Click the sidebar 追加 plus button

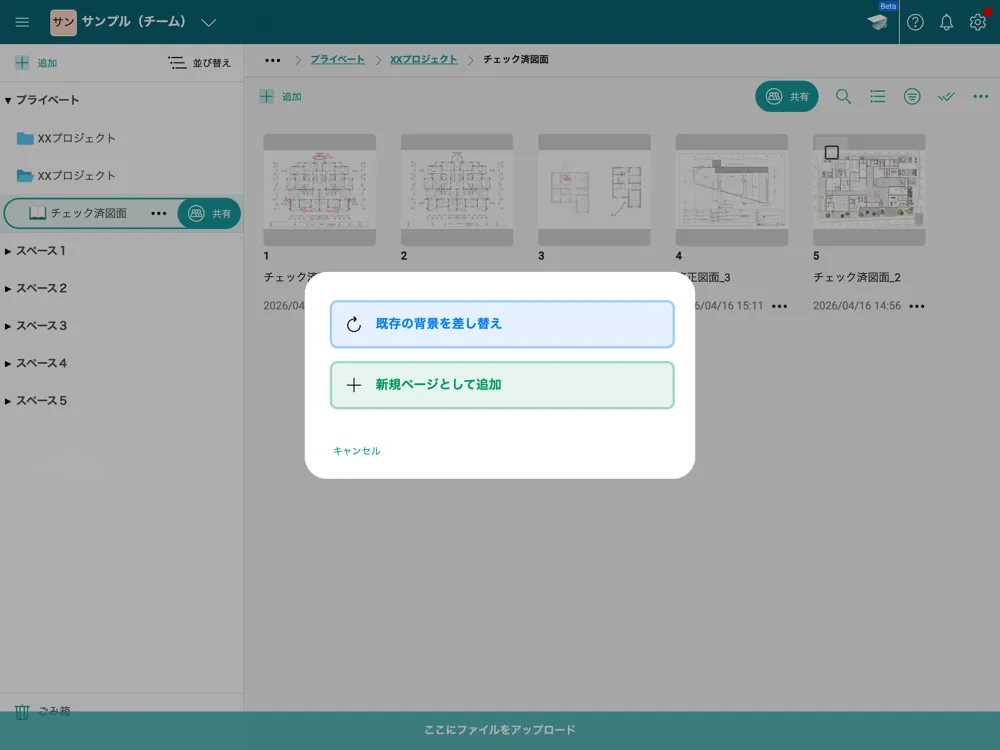click(36, 62)
